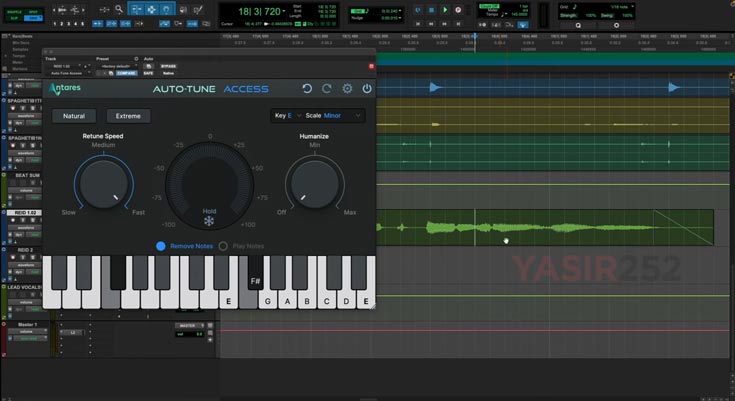Click the F# black key on keyboard

pos(255,273)
